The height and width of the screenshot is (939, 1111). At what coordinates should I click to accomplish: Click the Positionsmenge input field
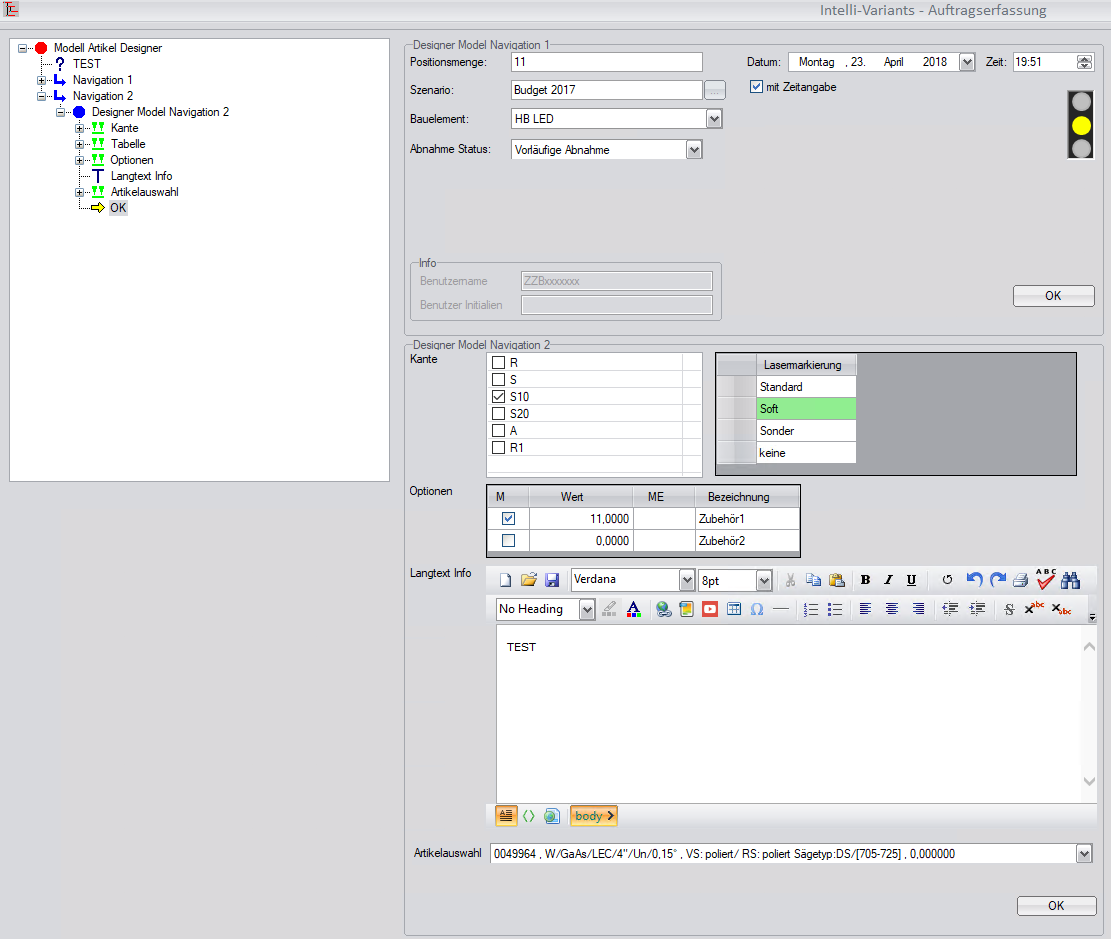[x=607, y=62]
